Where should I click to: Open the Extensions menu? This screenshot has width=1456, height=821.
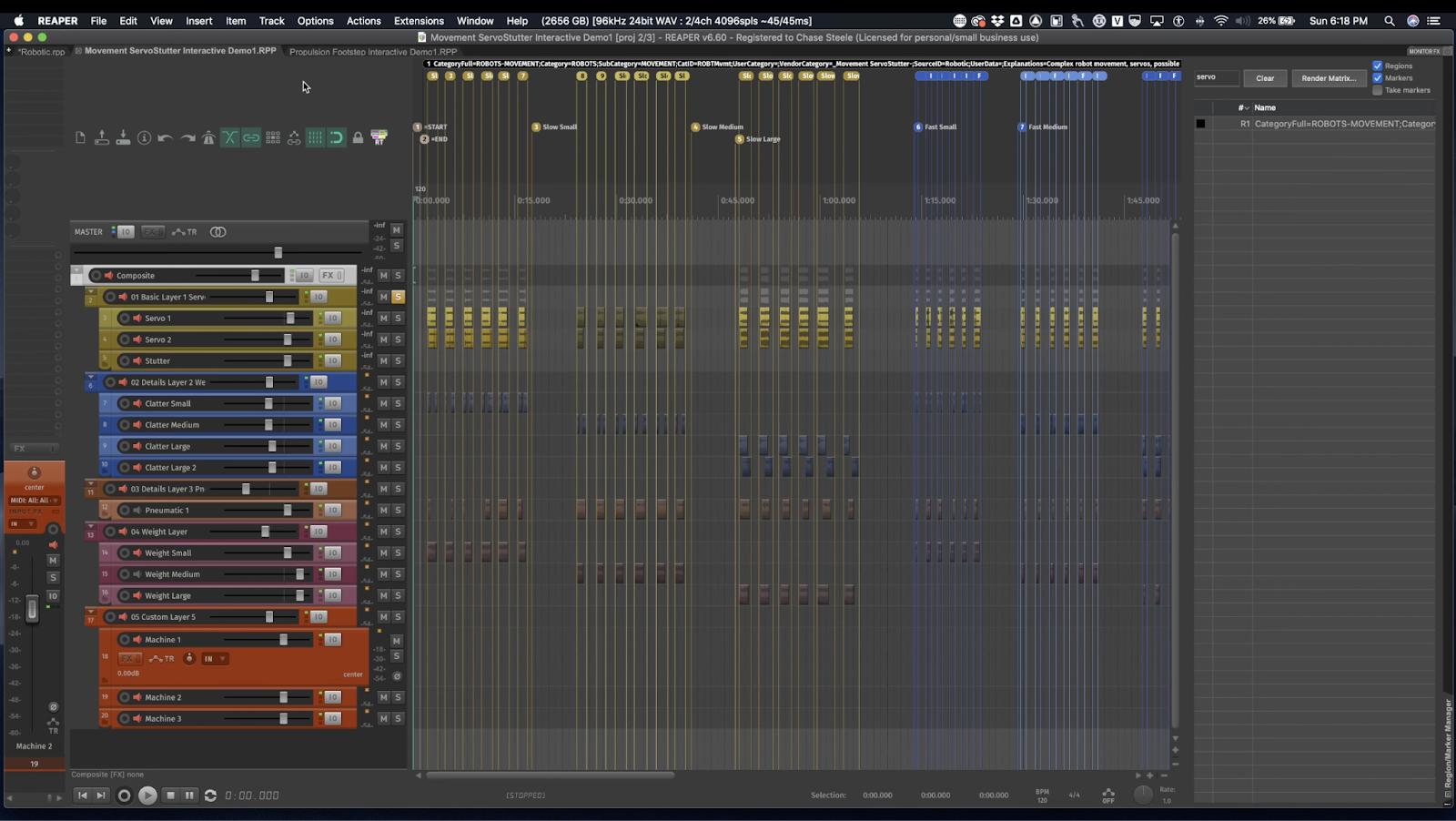point(419,20)
